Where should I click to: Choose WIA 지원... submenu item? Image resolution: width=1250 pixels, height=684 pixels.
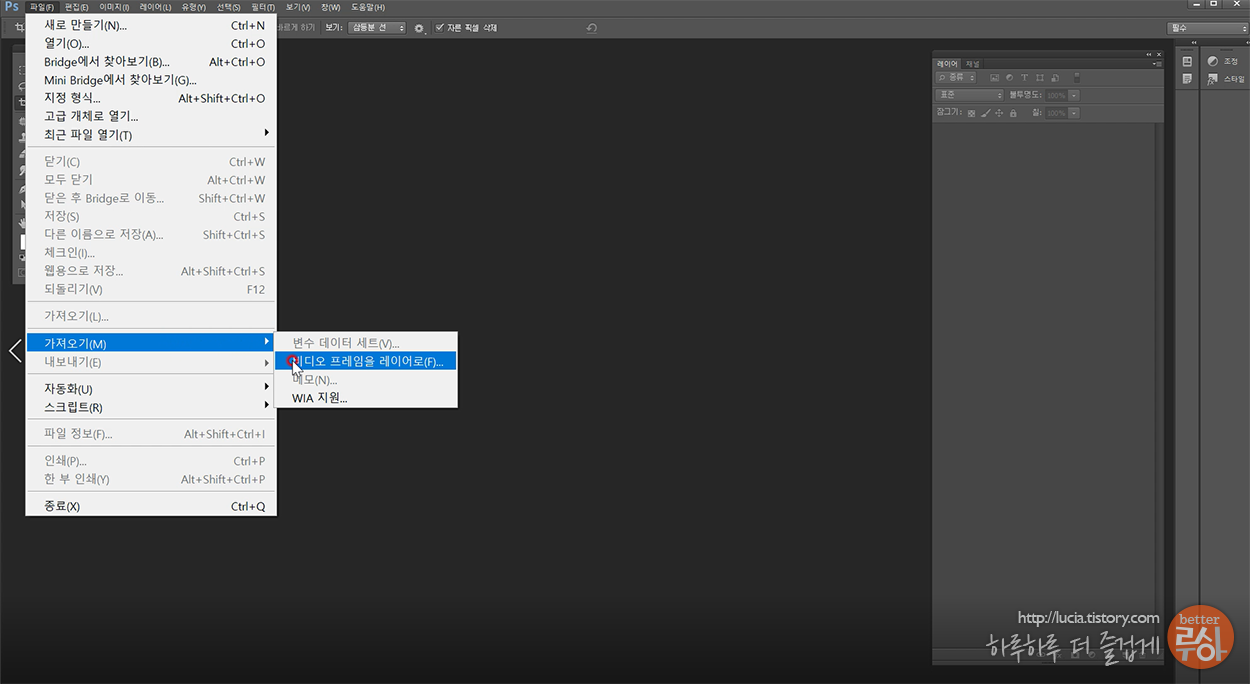(x=367, y=397)
